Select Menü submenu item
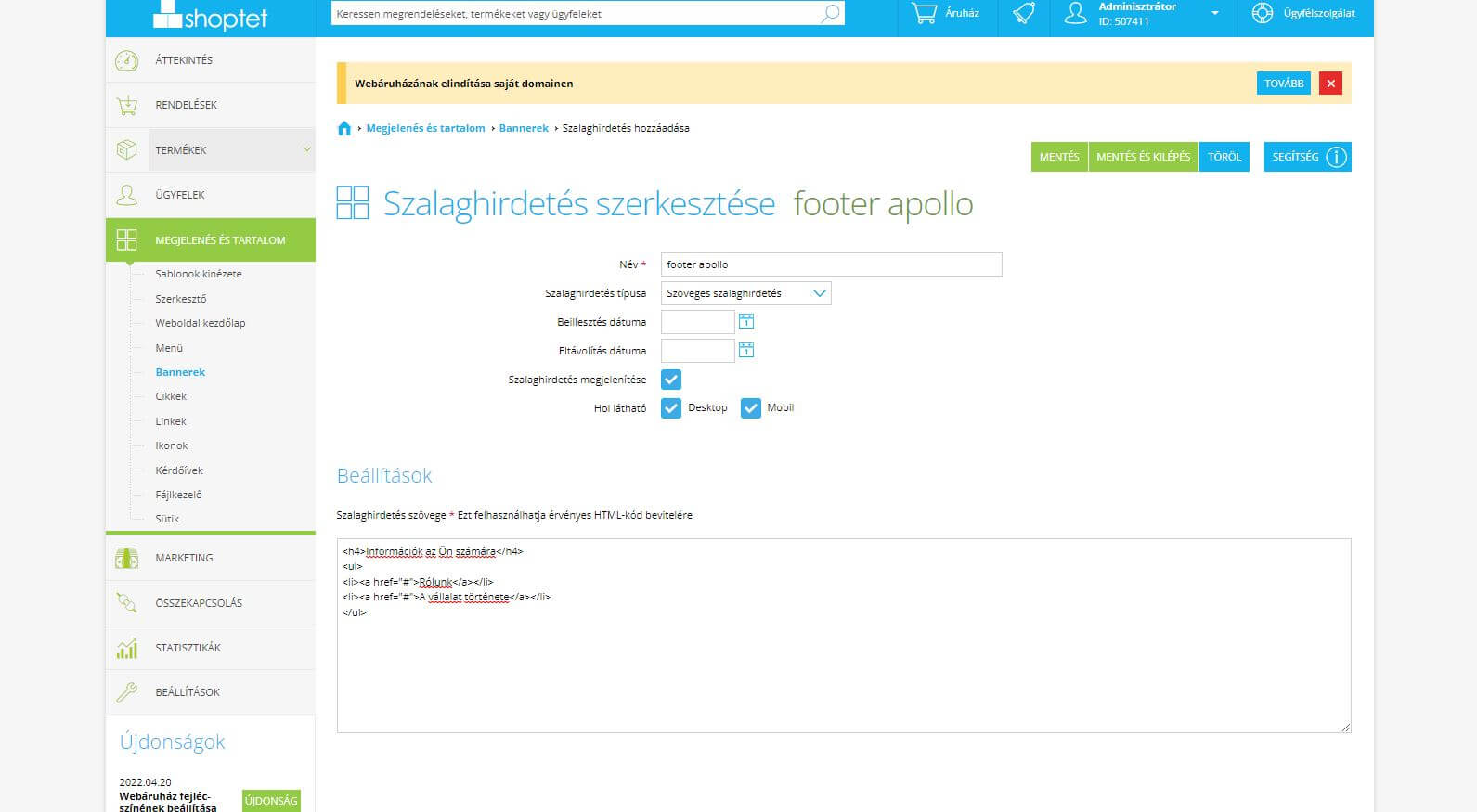The image size is (1477, 812). pos(169,348)
